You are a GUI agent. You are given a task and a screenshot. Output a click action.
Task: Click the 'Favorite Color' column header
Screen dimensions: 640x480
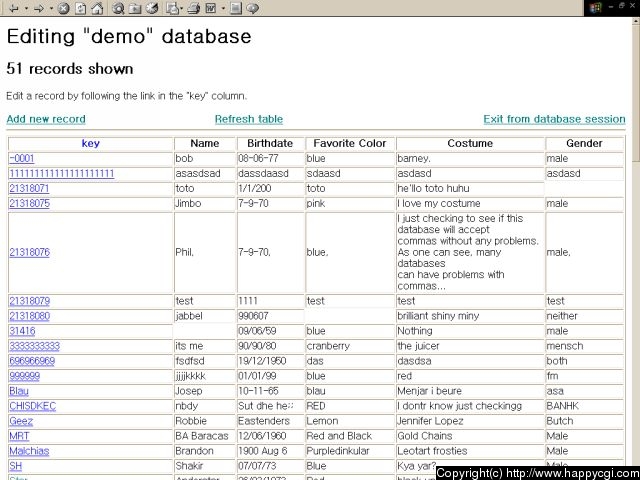350,143
